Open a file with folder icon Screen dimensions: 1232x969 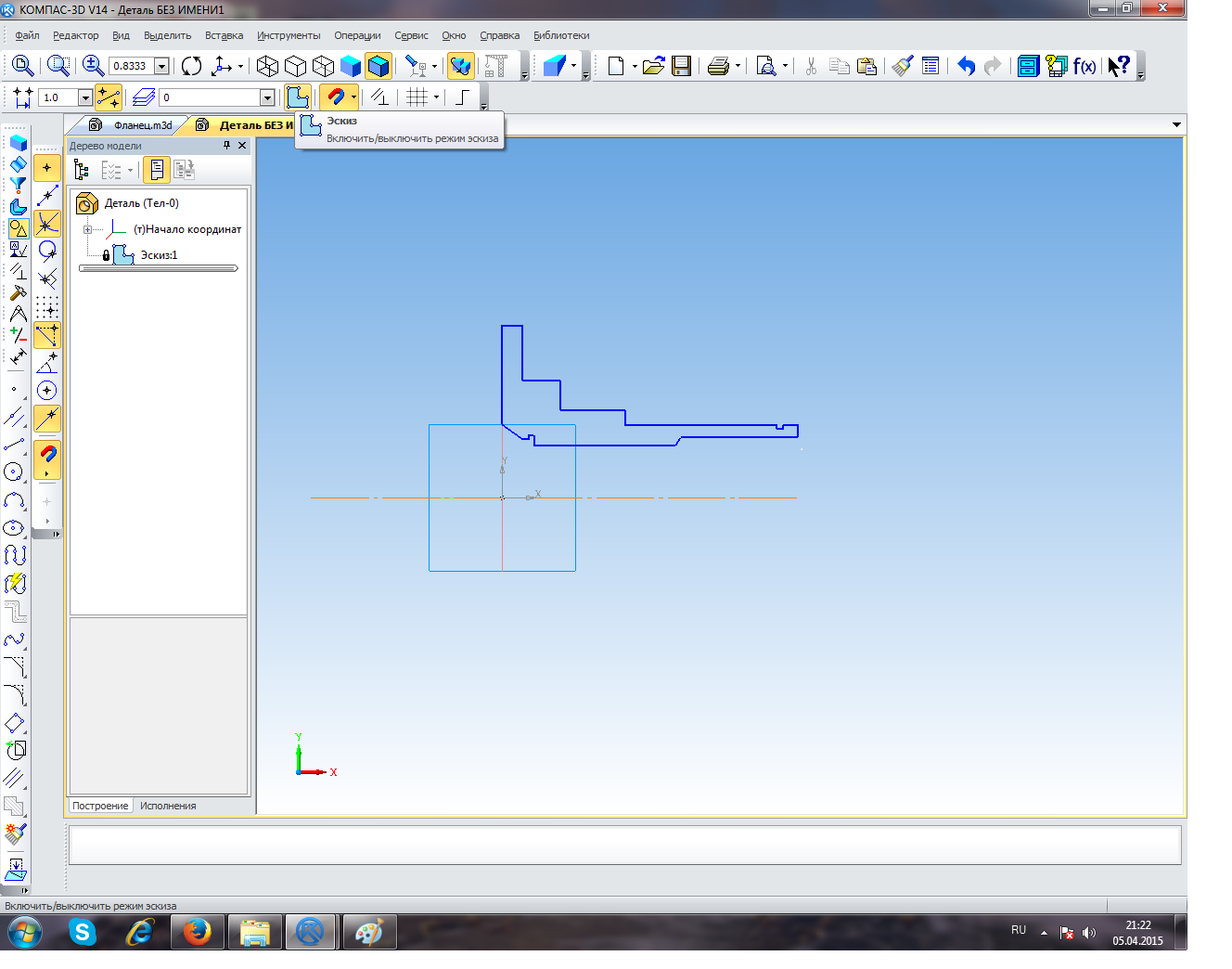pyautogui.click(x=654, y=66)
